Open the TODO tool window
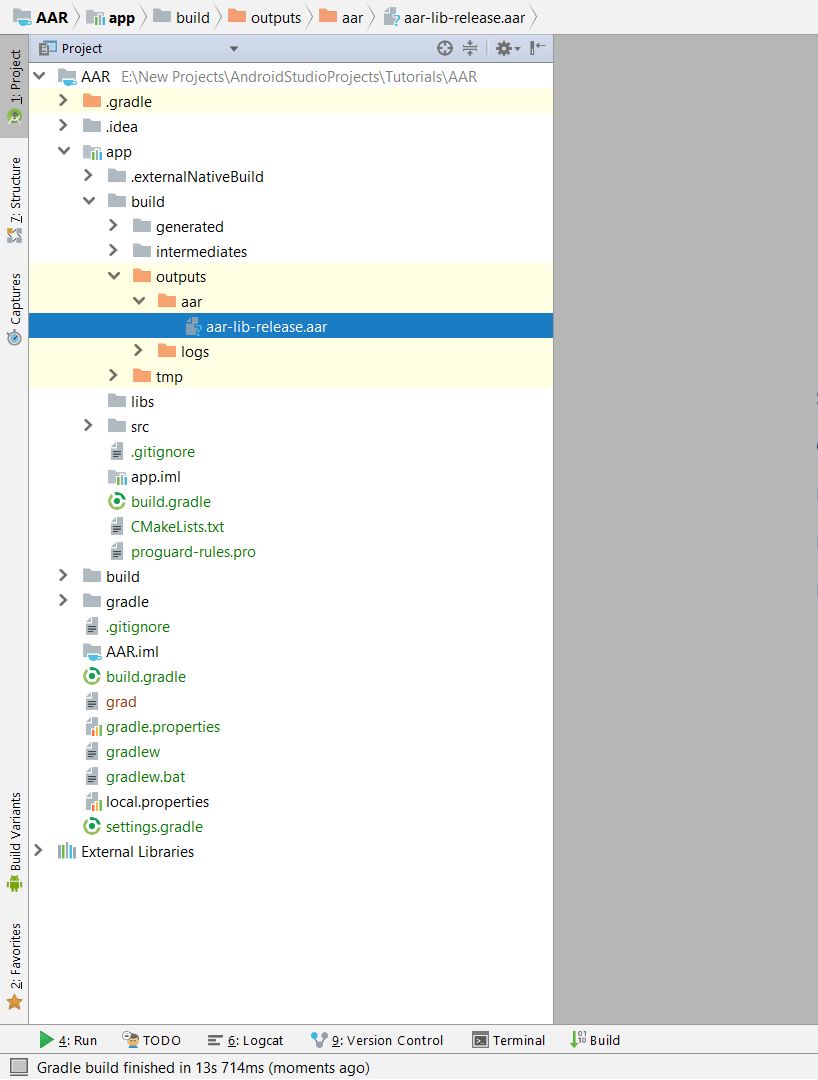 pyautogui.click(x=151, y=1040)
